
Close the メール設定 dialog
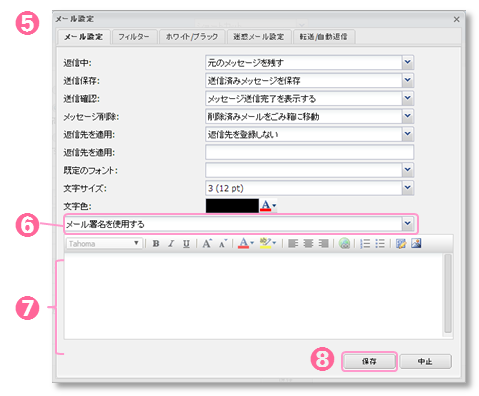point(456,19)
